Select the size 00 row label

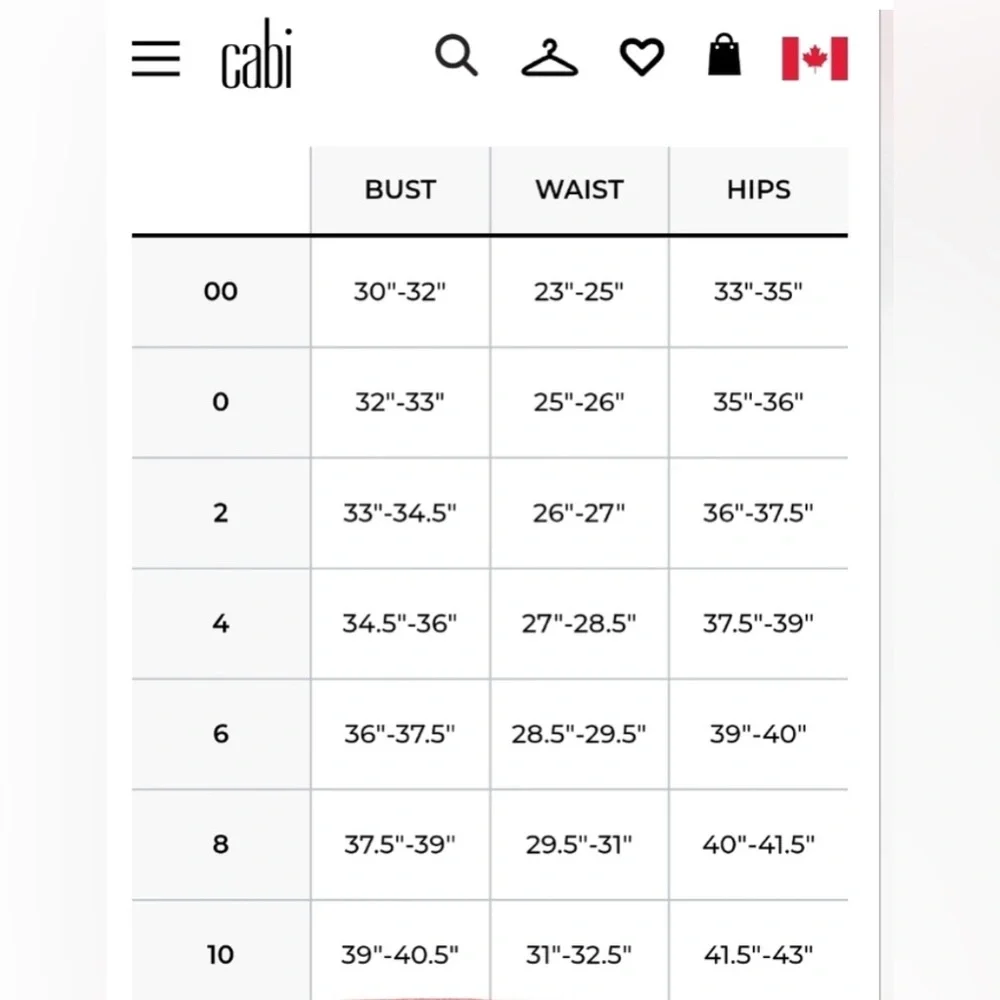point(220,292)
